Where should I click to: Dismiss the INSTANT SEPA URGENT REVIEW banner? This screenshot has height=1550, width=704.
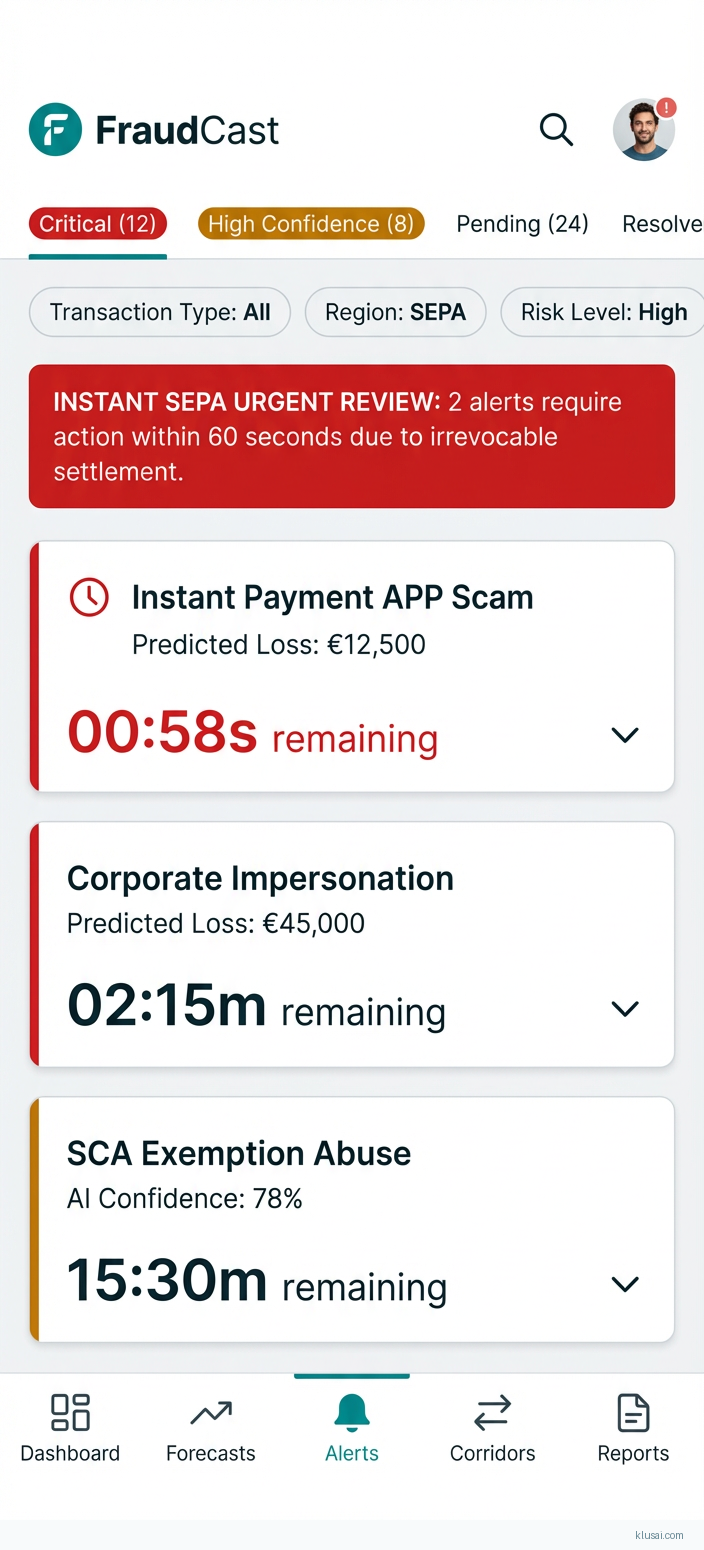pyautogui.click(x=352, y=436)
